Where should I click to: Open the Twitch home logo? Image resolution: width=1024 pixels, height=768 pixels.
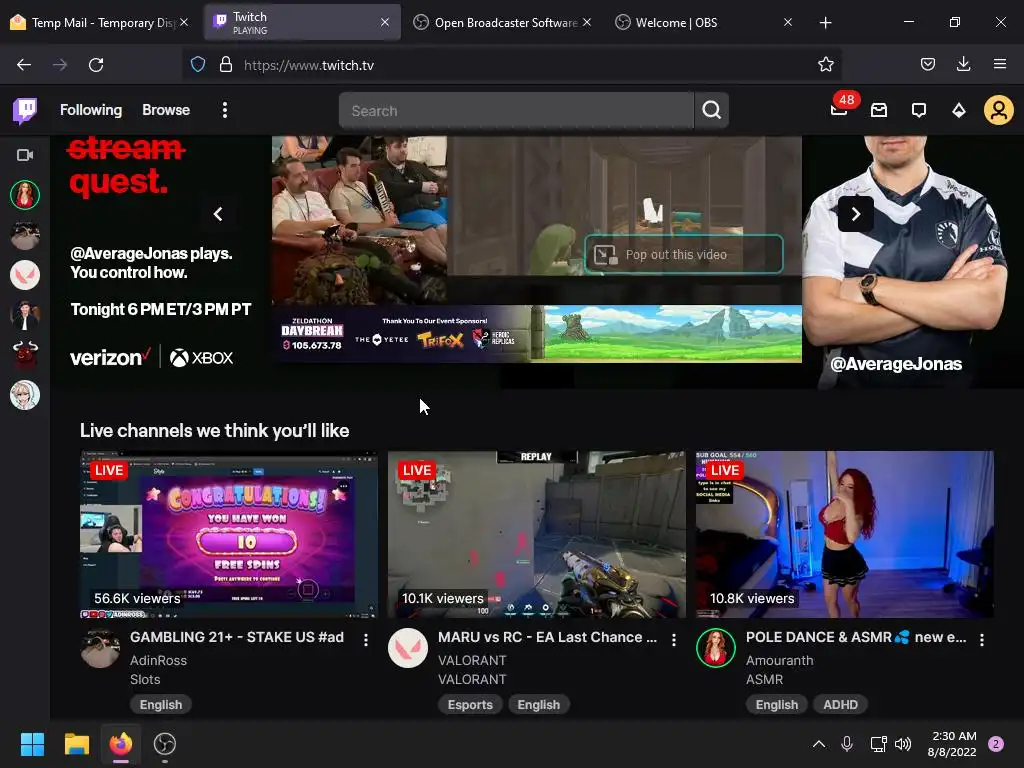pyautogui.click(x=25, y=110)
